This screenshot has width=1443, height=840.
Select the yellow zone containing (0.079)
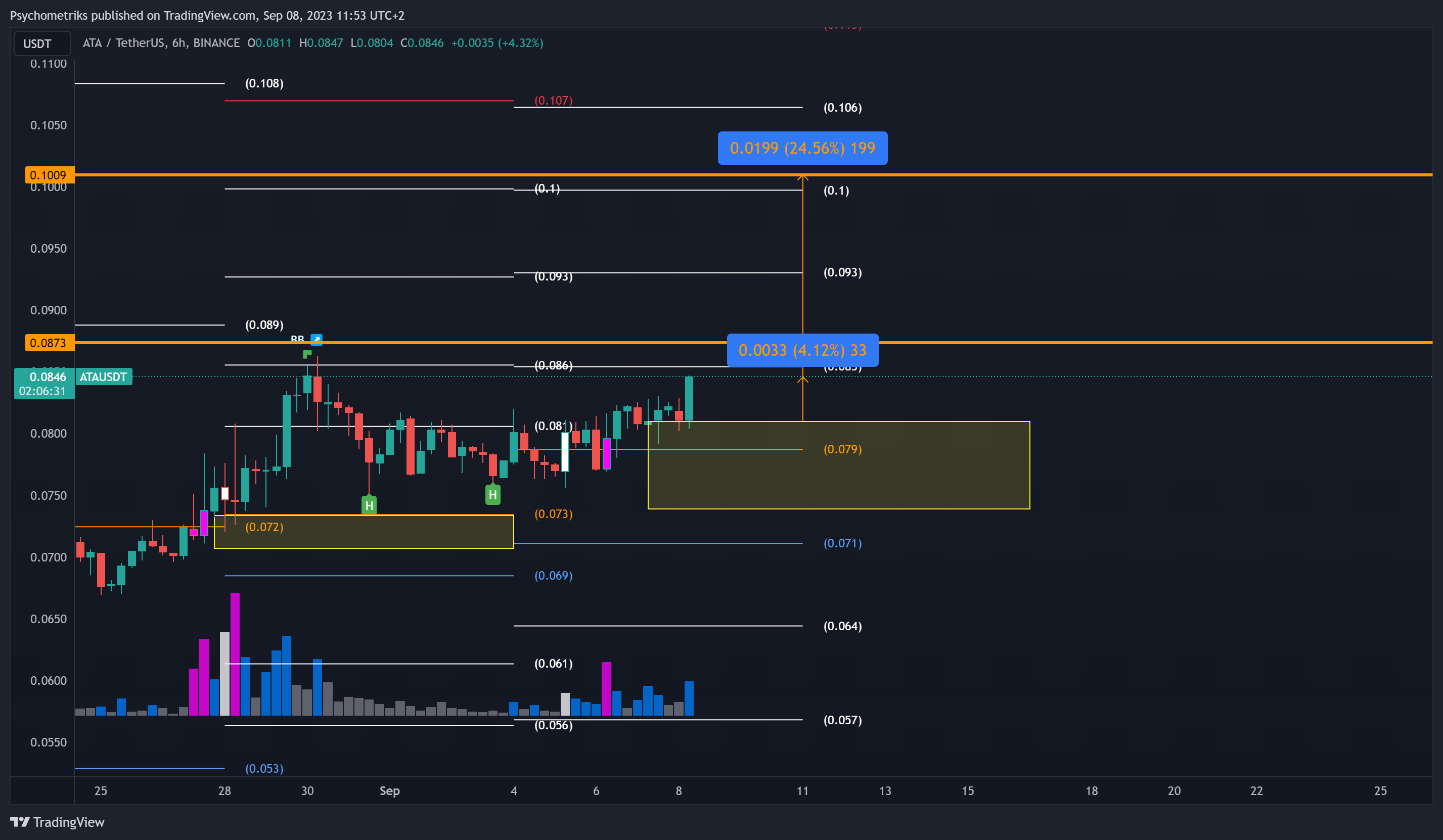[x=839, y=465]
